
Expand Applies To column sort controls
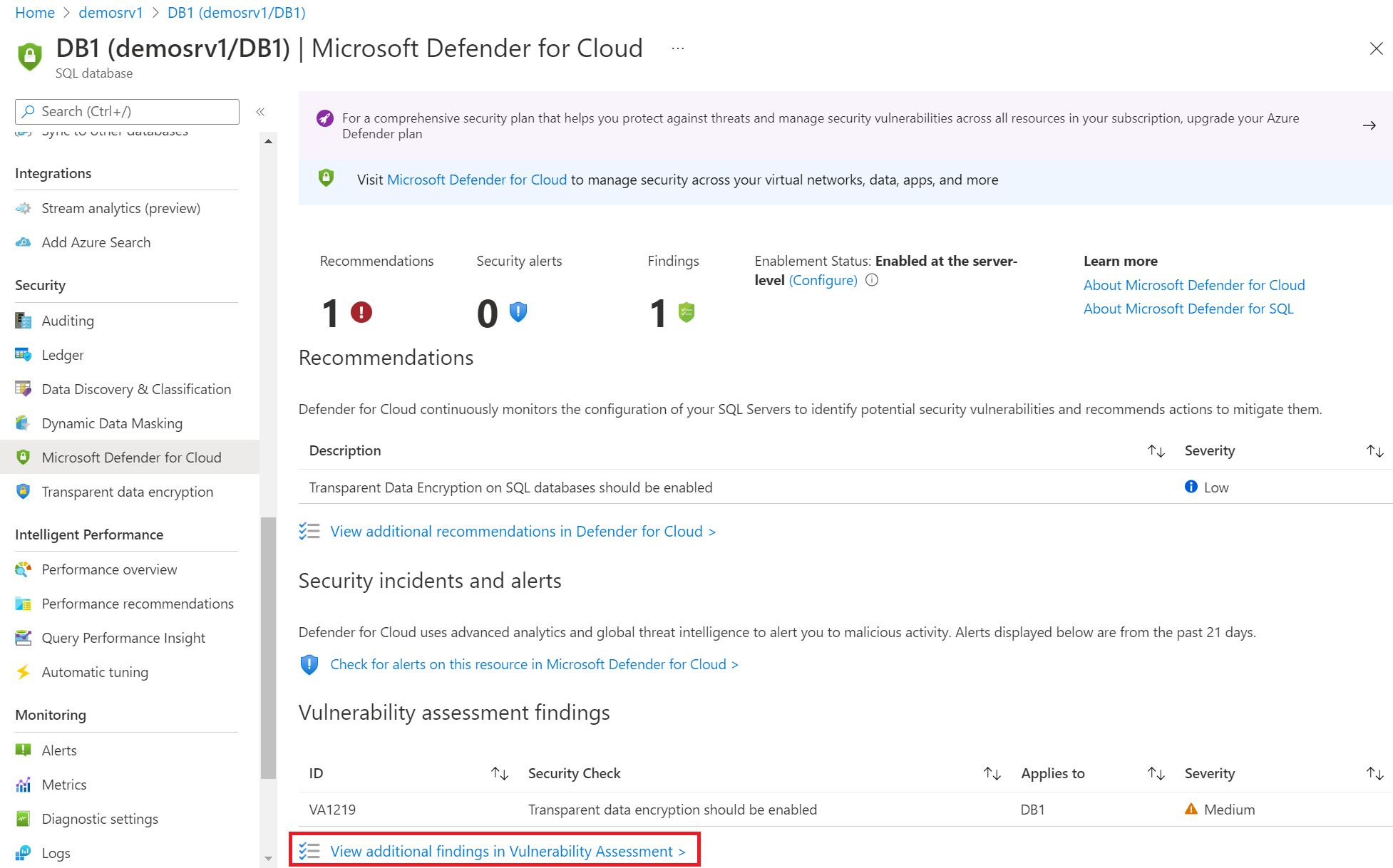(1155, 773)
